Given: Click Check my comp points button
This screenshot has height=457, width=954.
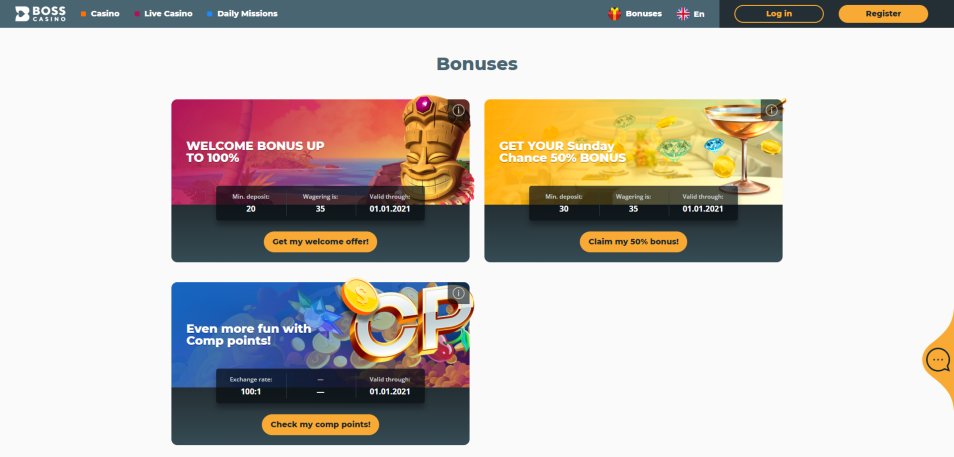Looking at the screenshot, I should [321, 425].
